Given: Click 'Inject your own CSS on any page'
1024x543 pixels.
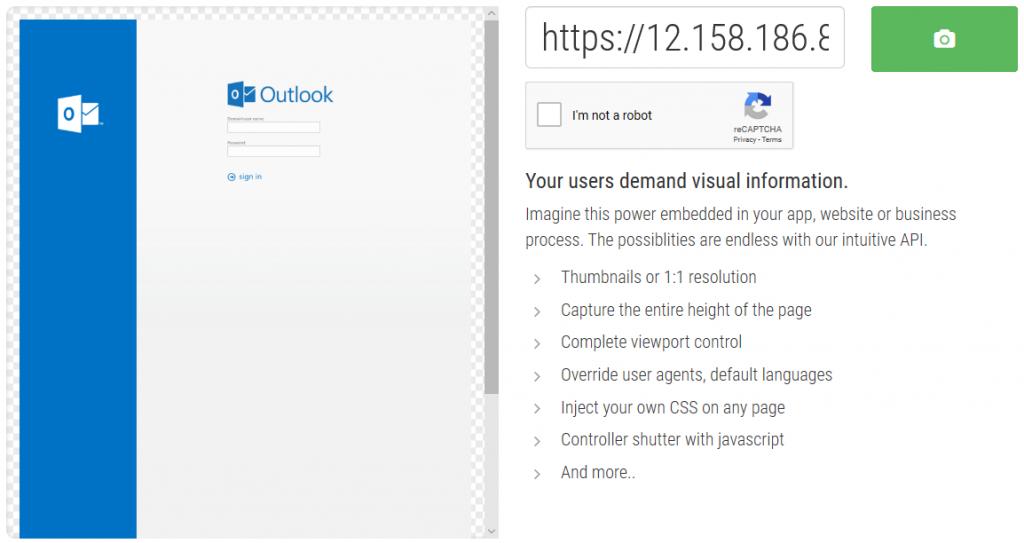Looking at the screenshot, I should 673,408.
